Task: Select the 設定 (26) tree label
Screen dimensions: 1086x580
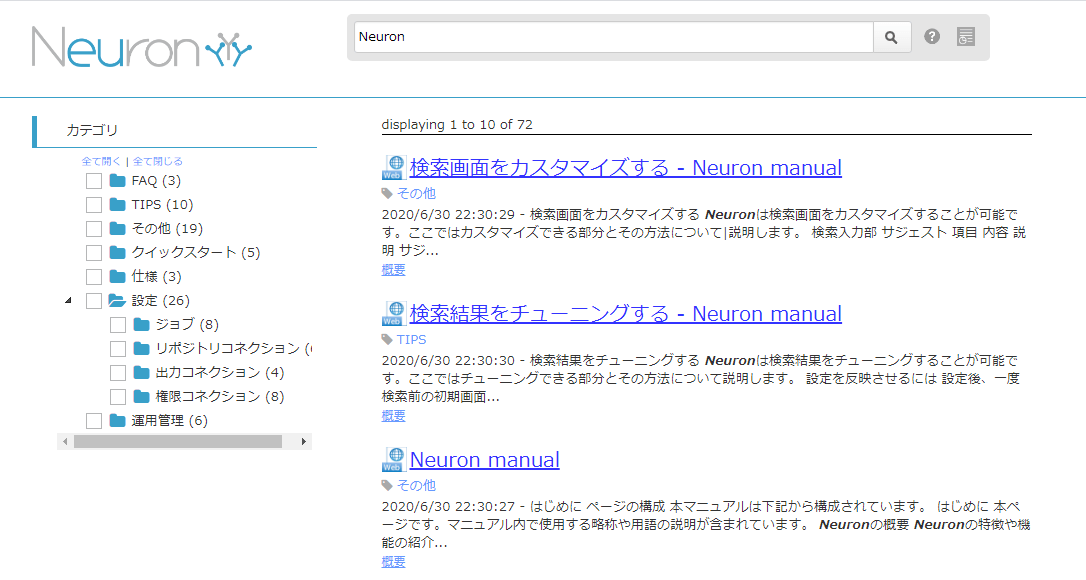Action: [x=161, y=301]
